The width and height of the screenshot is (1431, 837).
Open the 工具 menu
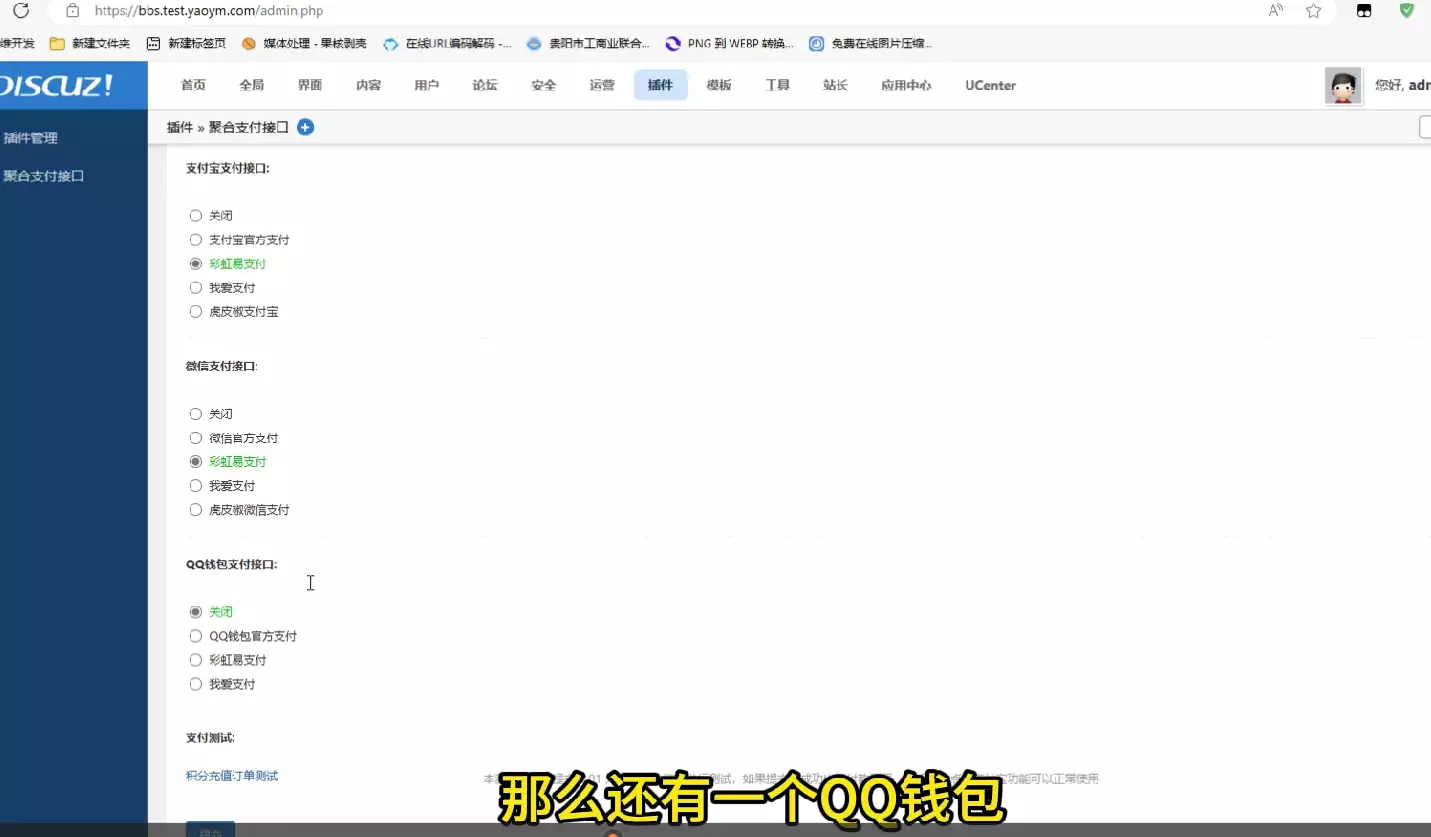coord(777,85)
